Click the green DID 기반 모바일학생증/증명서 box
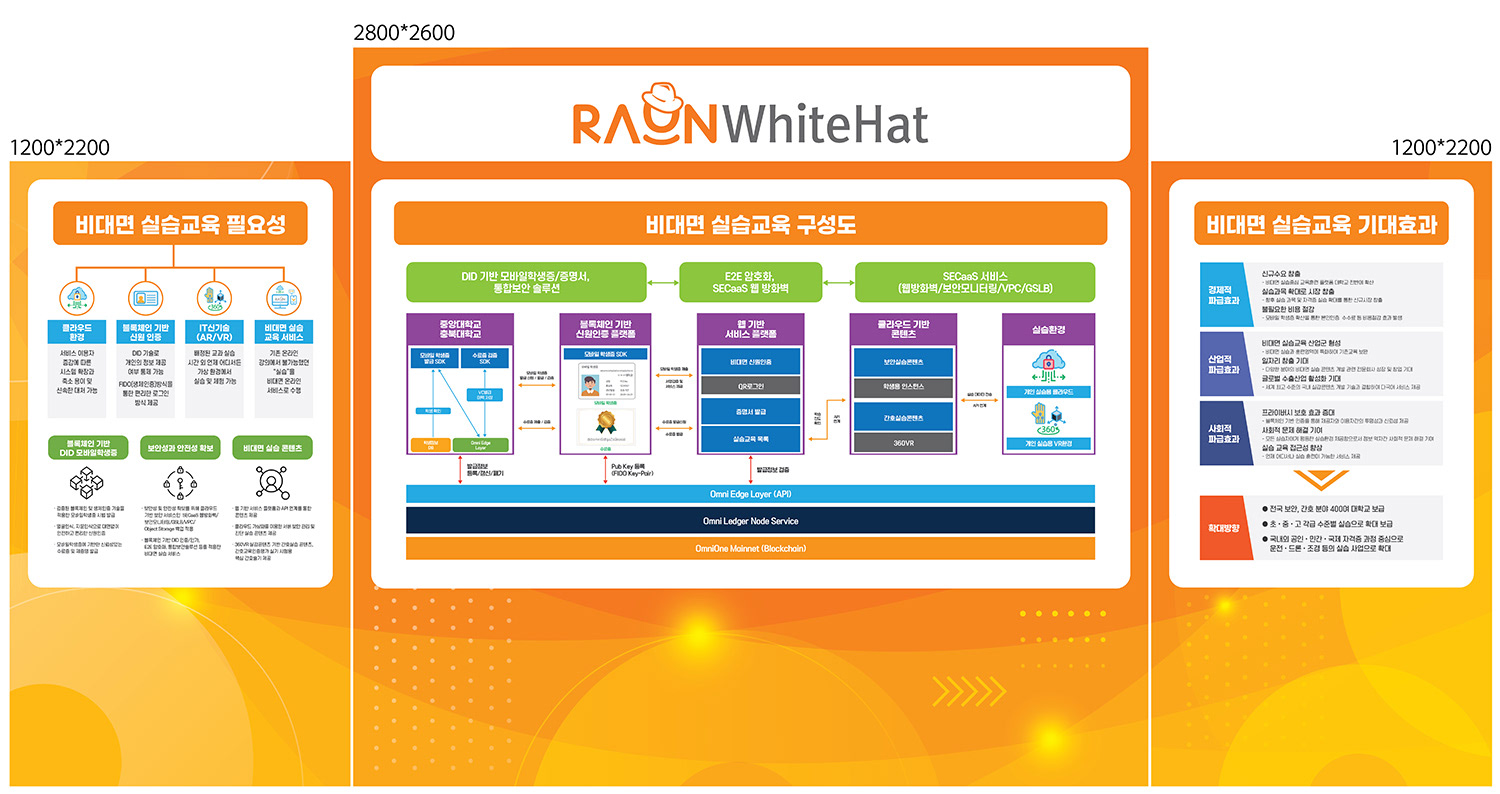Screen dimensions: 1500x794 click(x=524, y=282)
